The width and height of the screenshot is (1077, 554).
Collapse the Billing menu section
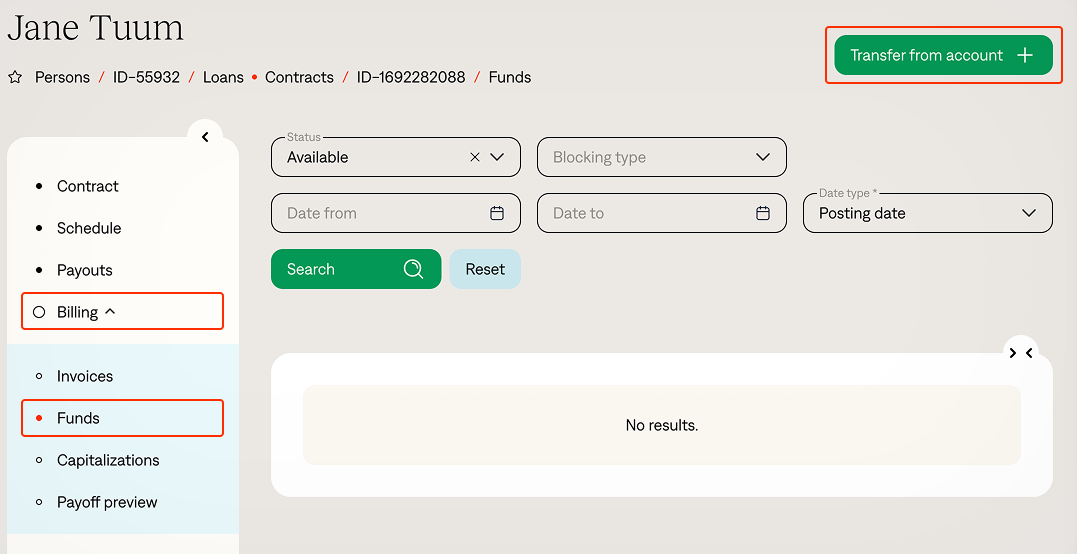[x=110, y=312]
